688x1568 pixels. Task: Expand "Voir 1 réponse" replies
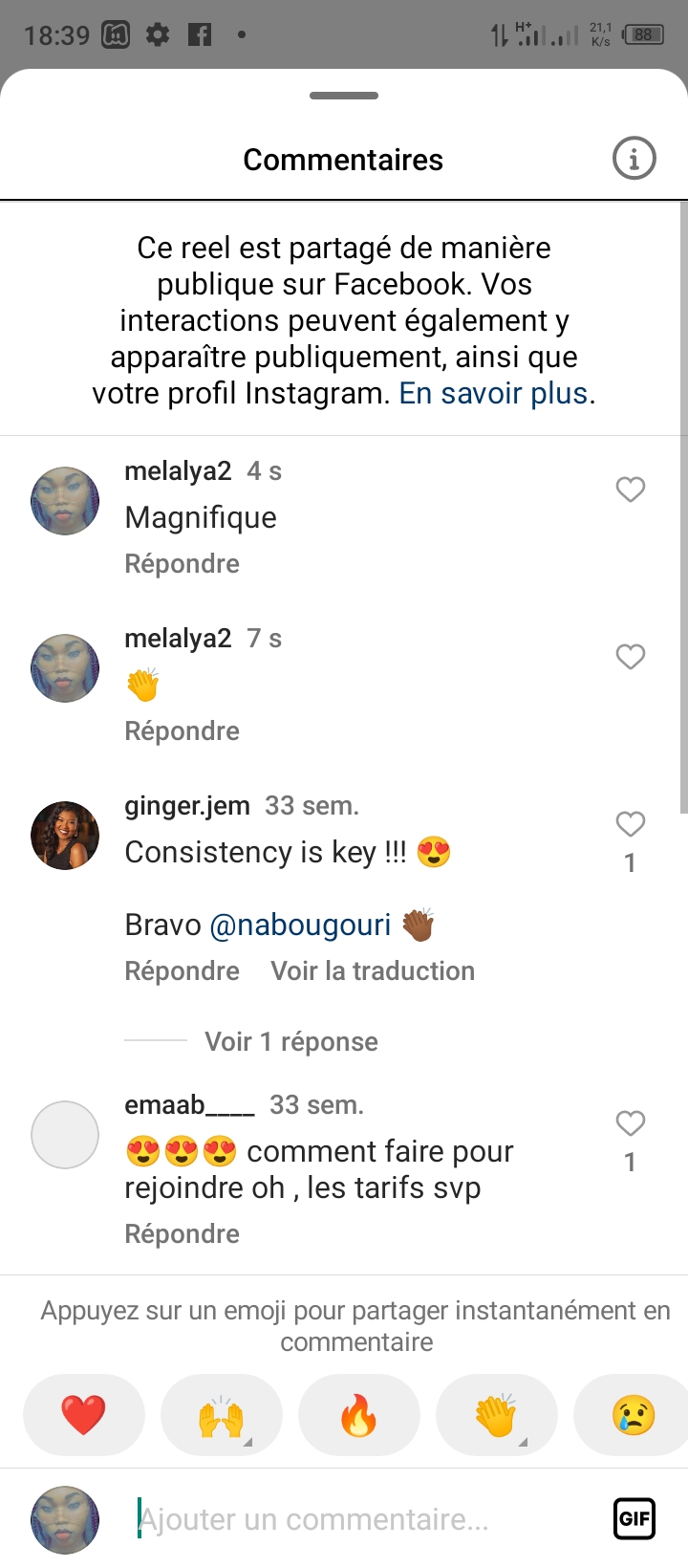[290, 1041]
